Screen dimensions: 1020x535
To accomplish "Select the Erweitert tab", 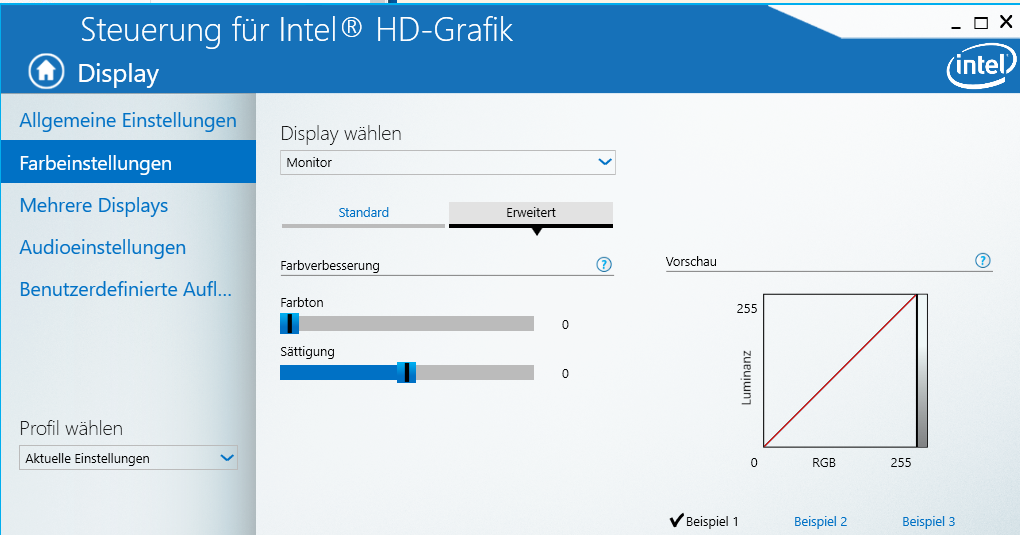I will coord(530,213).
